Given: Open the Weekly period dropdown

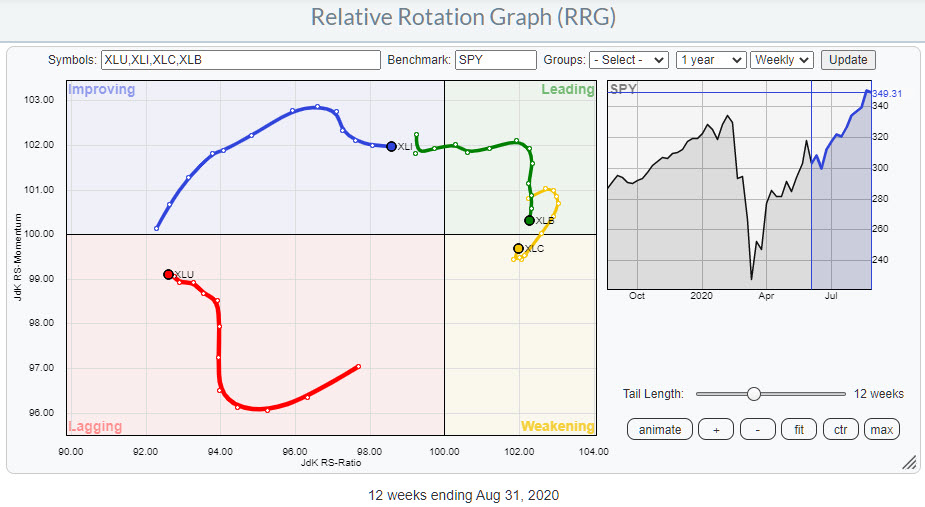Looking at the screenshot, I should (782, 60).
